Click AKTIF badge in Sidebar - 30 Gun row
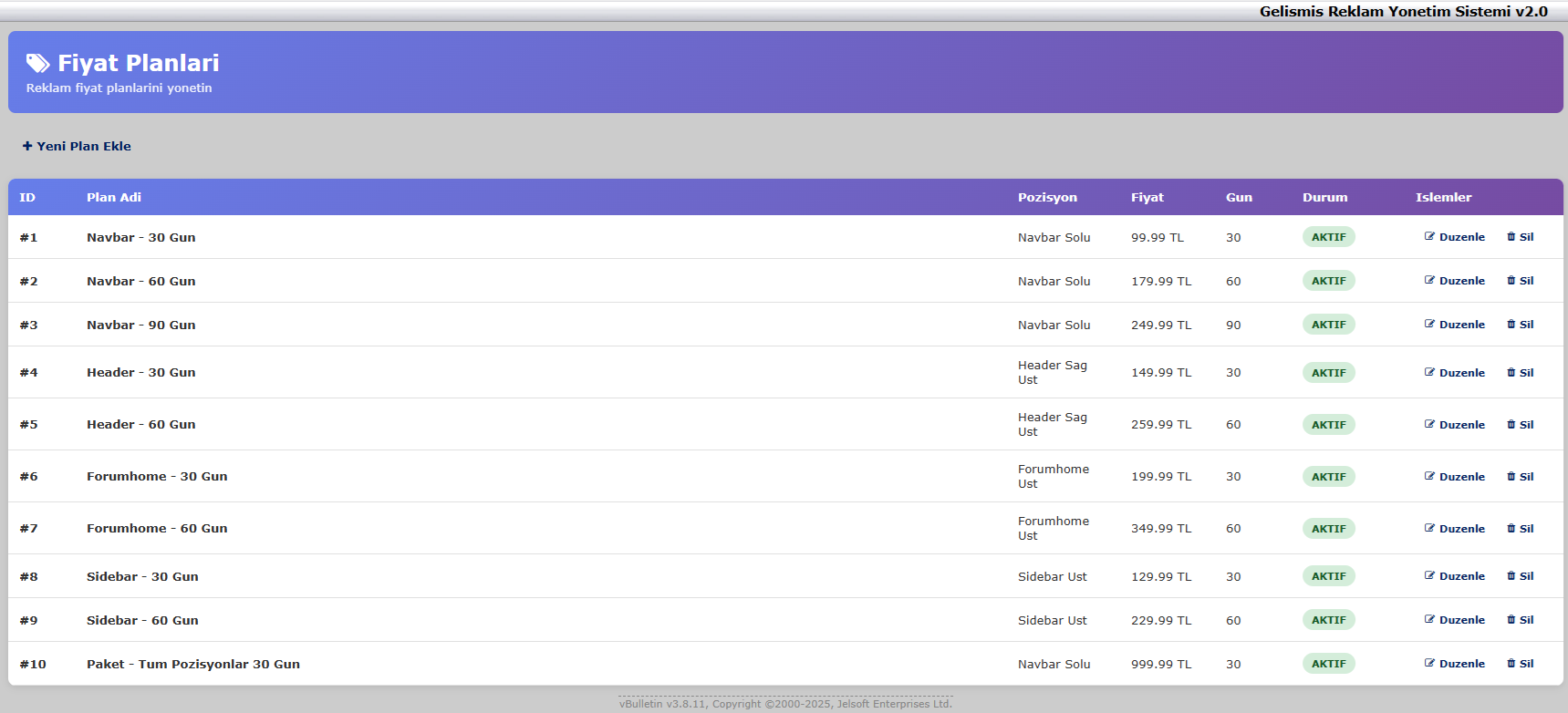The height and width of the screenshot is (713, 1568). coord(1328,576)
